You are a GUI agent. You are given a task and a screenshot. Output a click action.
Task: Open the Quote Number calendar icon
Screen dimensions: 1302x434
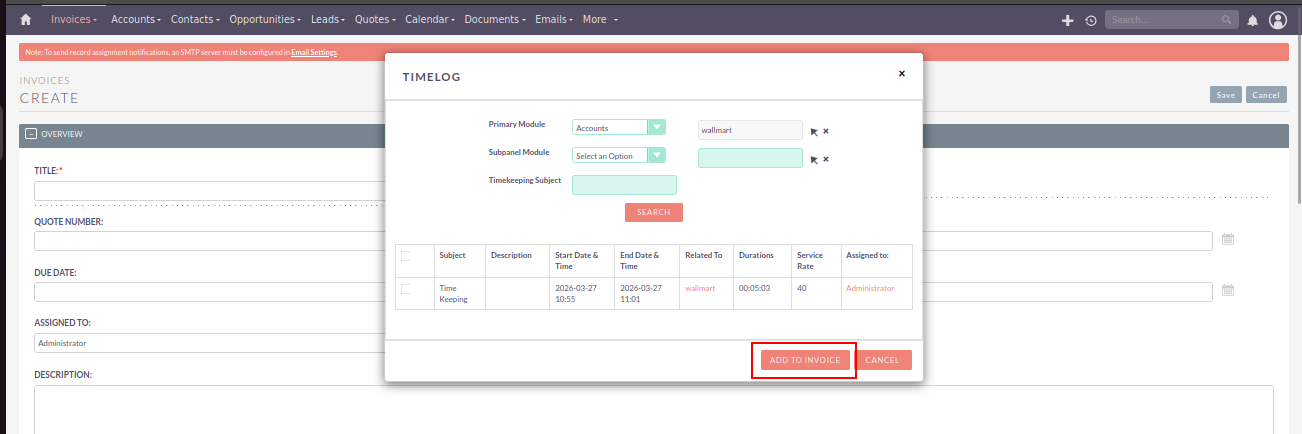pyautogui.click(x=1228, y=240)
